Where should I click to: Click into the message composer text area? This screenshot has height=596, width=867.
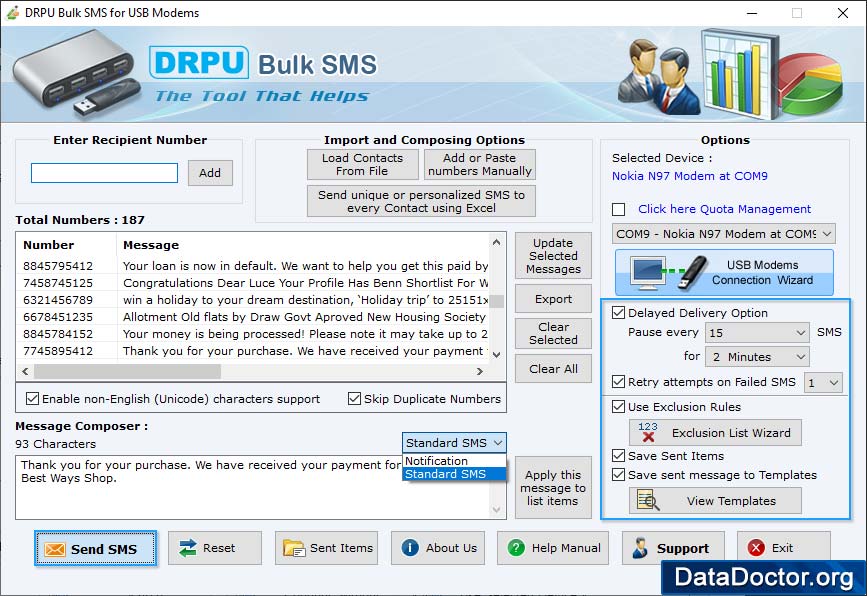tap(253, 487)
